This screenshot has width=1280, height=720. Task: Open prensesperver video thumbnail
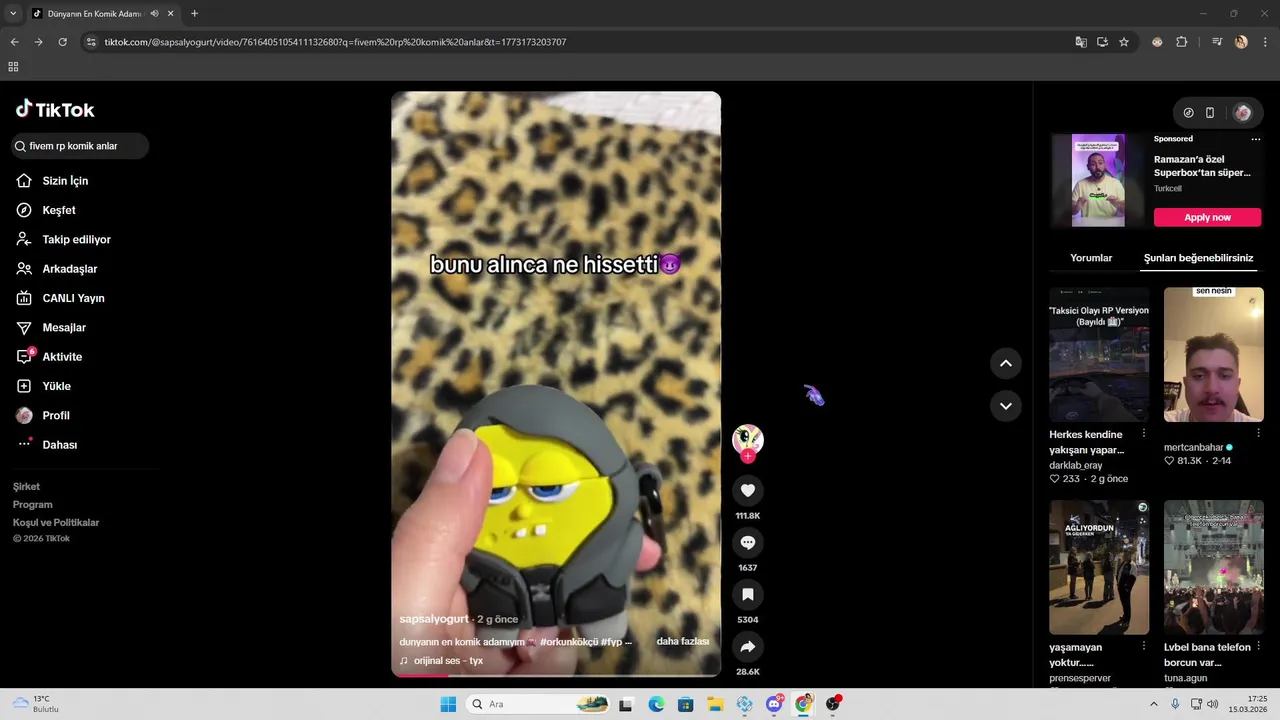[x=1099, y=567]
